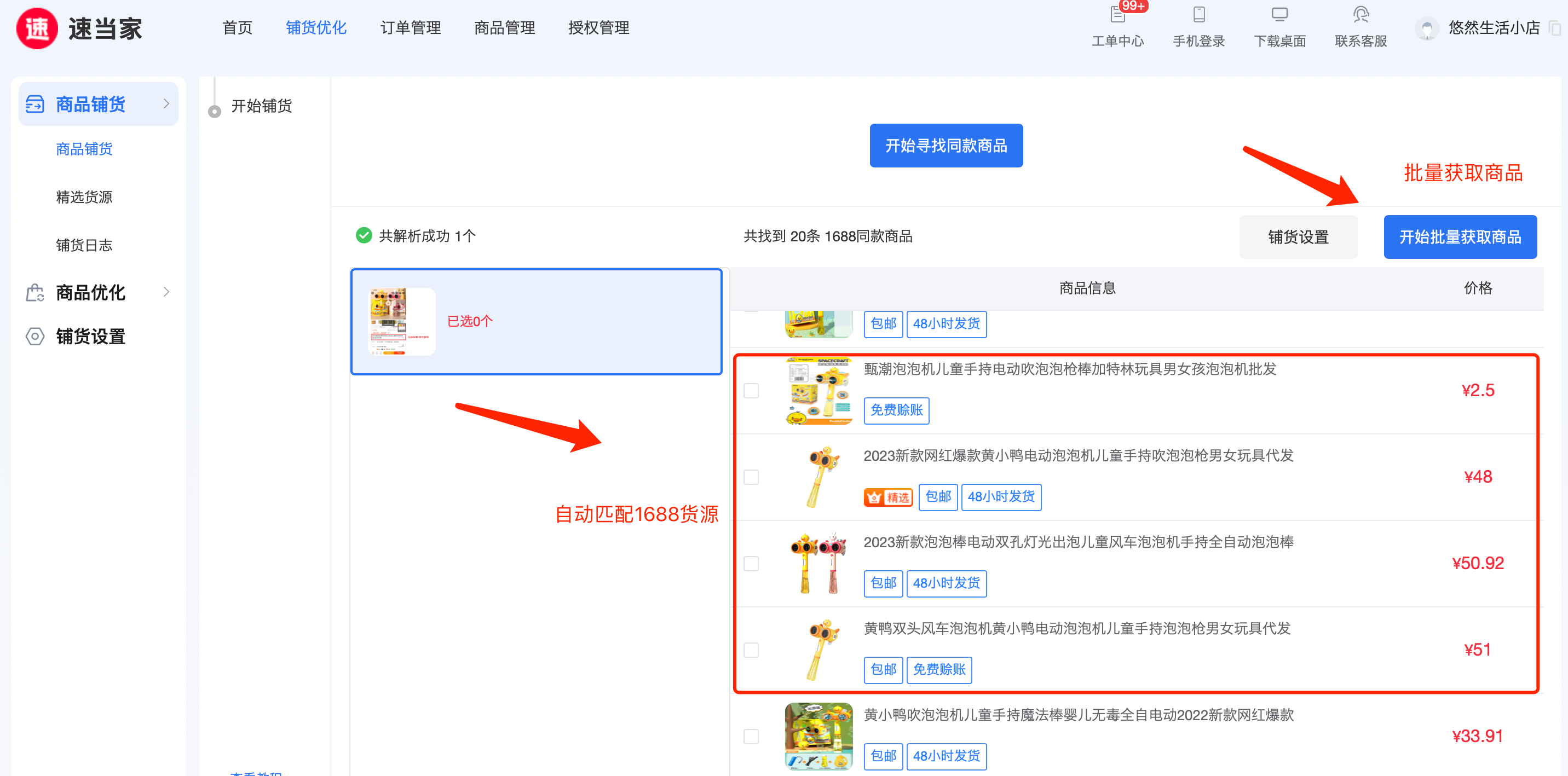Select the checkbox for the ¥48 product
Screen dimensions: 1568x776
751,477
